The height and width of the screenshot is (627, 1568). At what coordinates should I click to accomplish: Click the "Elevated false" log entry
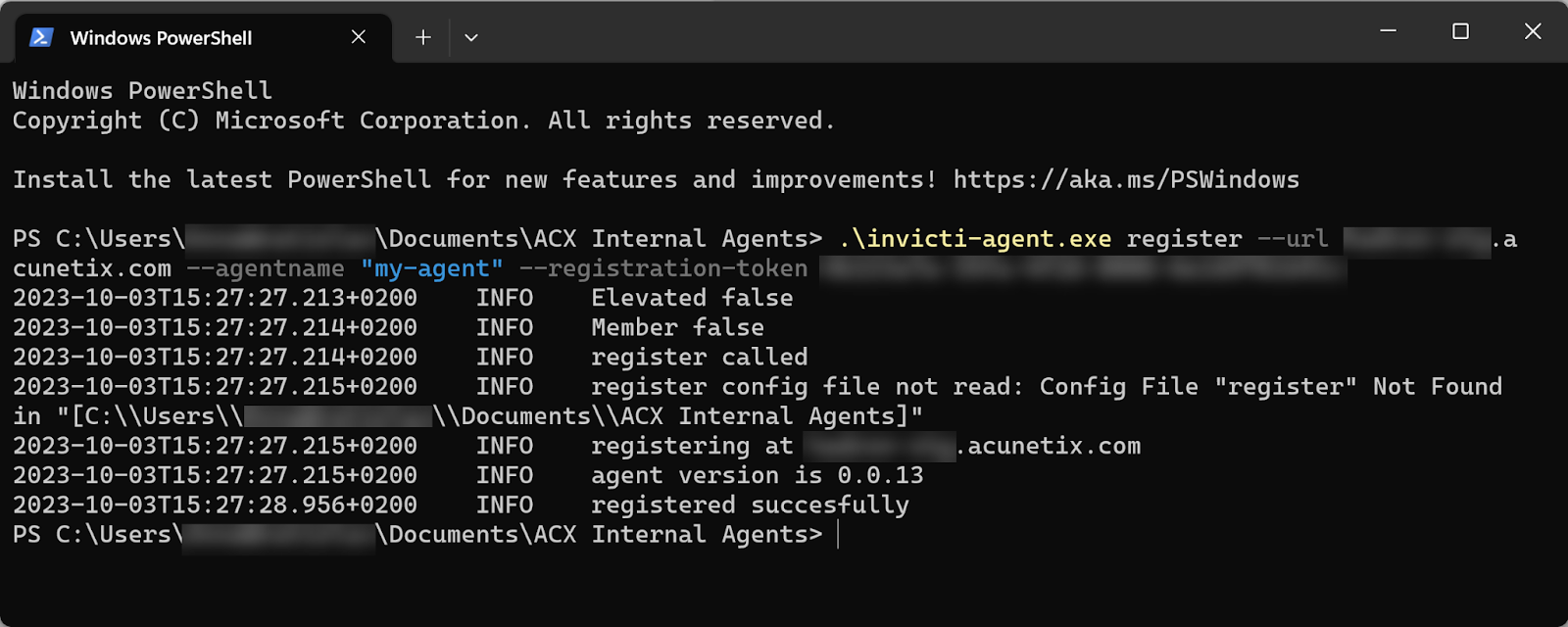pyautogui.click(x=692, y=298)
